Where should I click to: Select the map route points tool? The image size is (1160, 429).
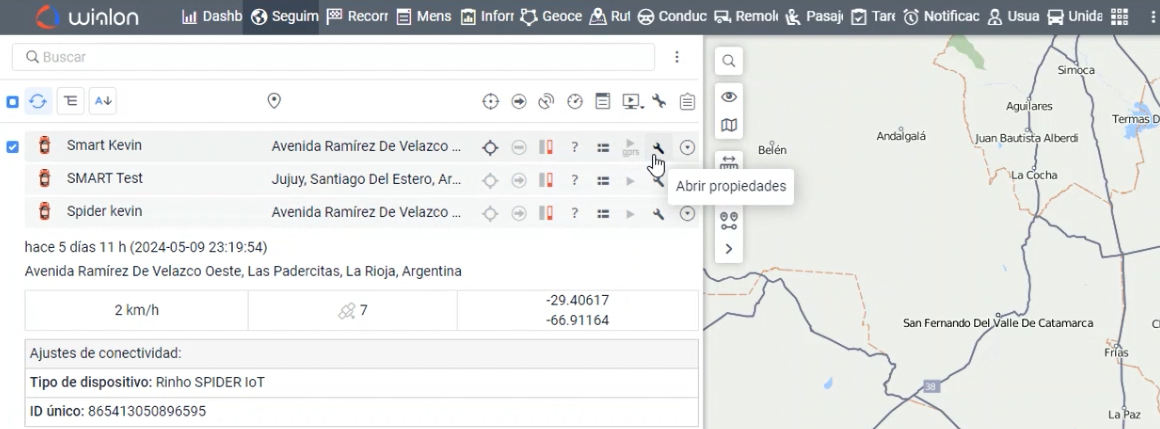coord(729,220)
